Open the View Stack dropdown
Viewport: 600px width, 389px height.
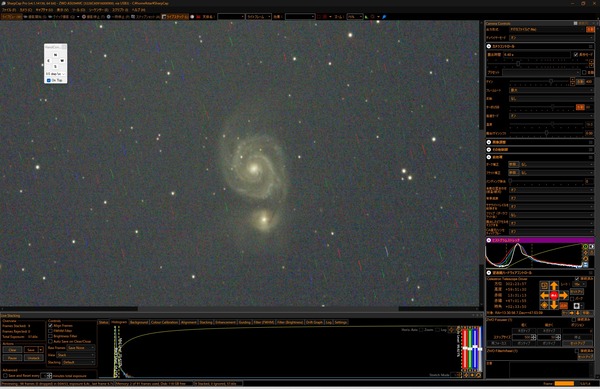[76, 355]
